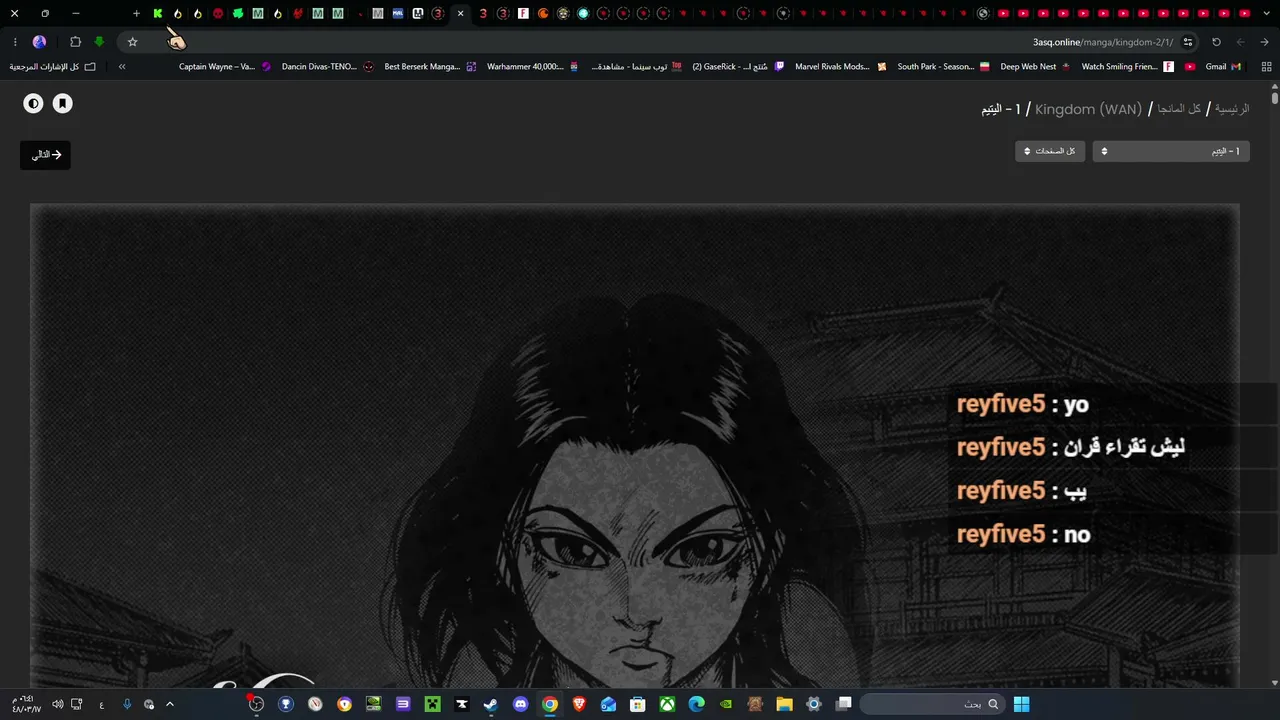Screen dimensions: 1280x720
Task: Click the microphone tray icon
Action: (x=127, y=704)
